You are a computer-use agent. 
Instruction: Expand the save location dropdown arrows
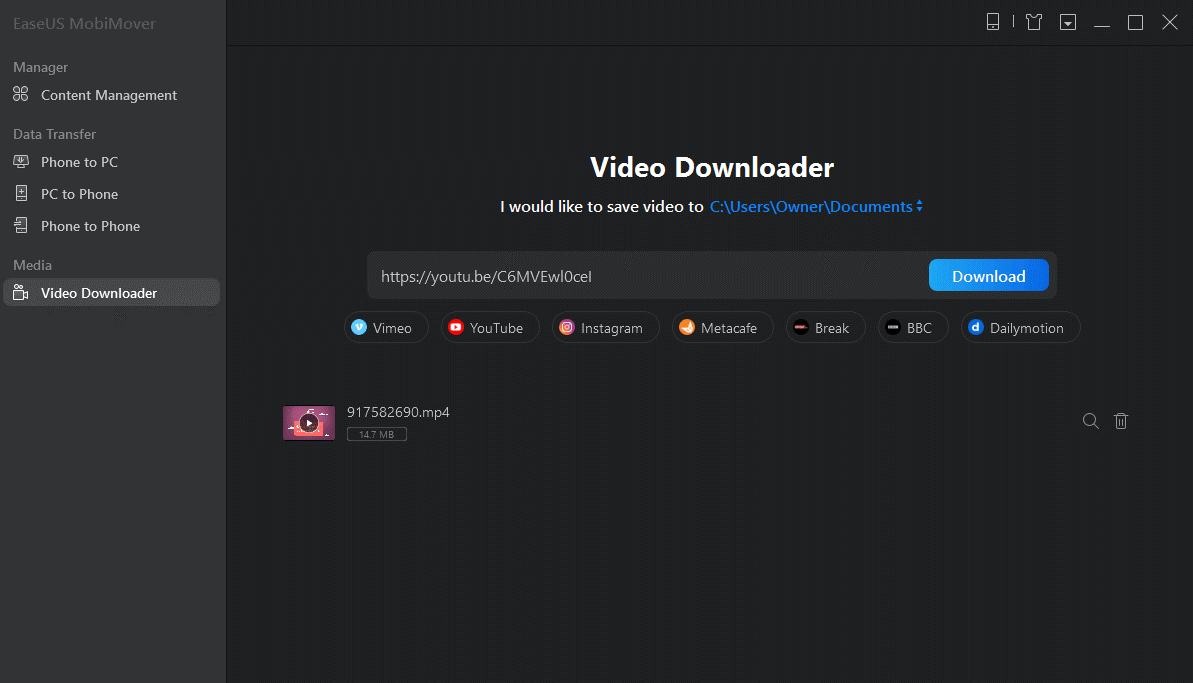click(x=919, y=206)
